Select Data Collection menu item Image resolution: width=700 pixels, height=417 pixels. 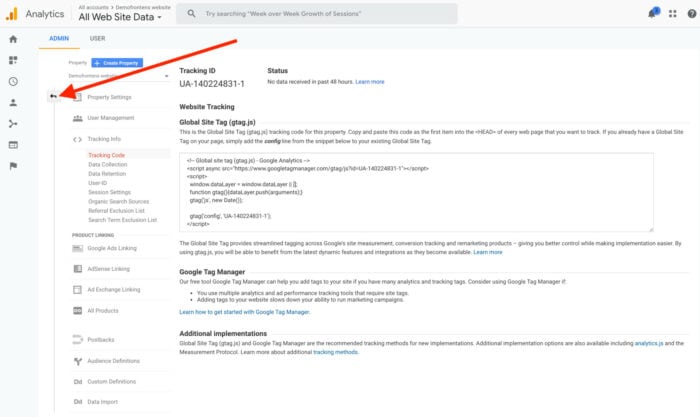point(108,164)
